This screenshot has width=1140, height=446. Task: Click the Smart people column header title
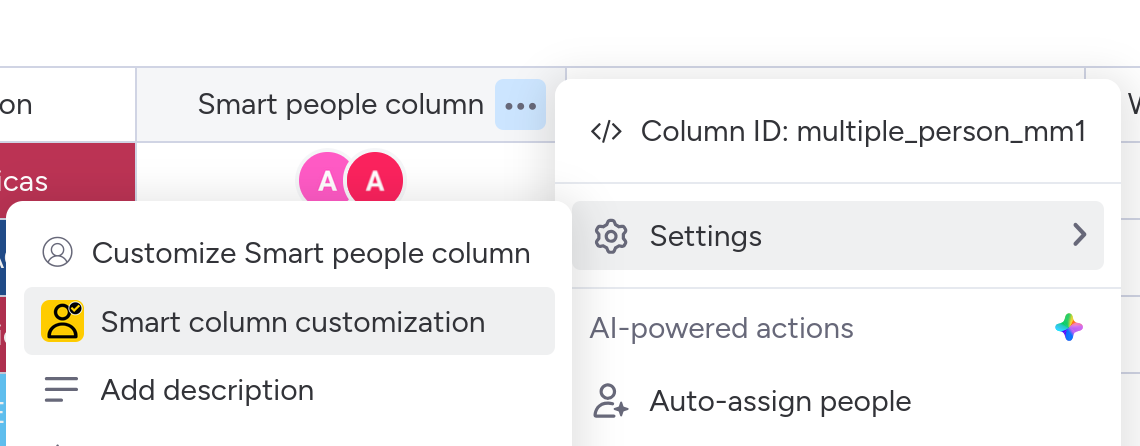click(x=340, y=105)
